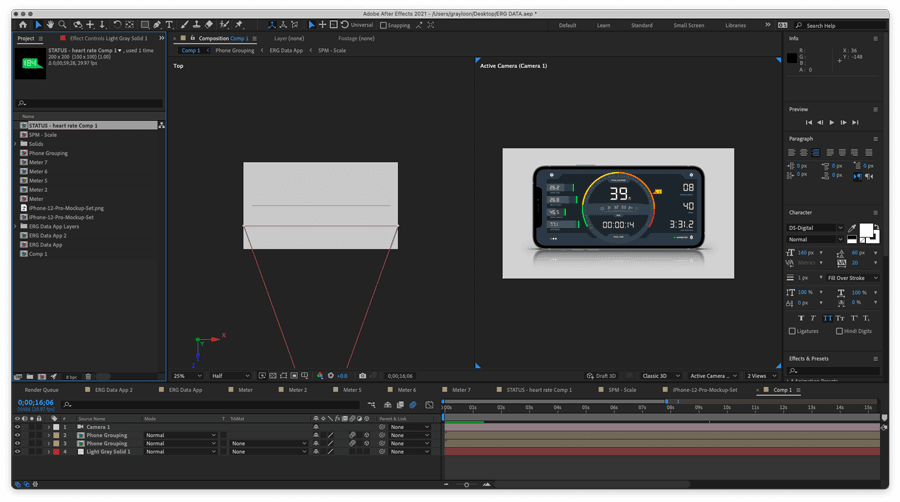Viewport: 900px width, 502px height.
Task: Open the Fill Over Stroke dropdown
Action: pyautogui.click(x=852, y=278)
